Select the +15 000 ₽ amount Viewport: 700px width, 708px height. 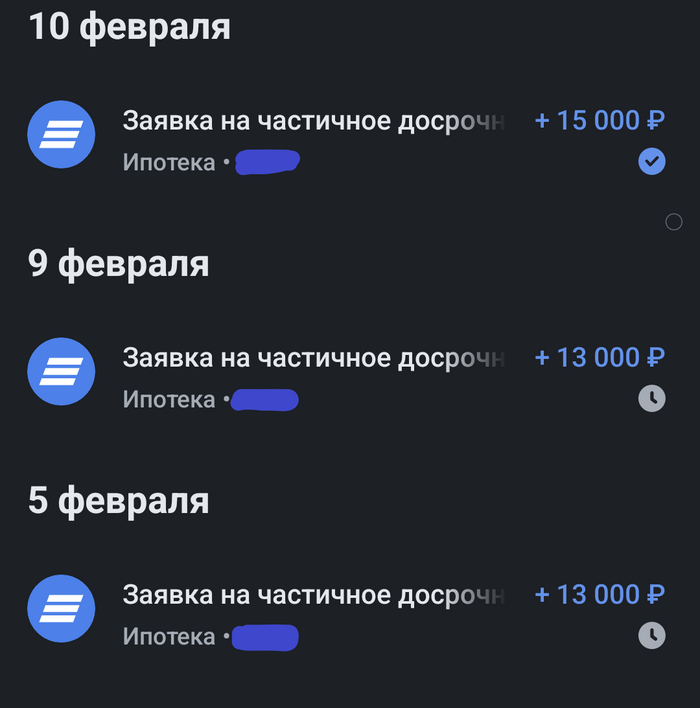(600, 121)
